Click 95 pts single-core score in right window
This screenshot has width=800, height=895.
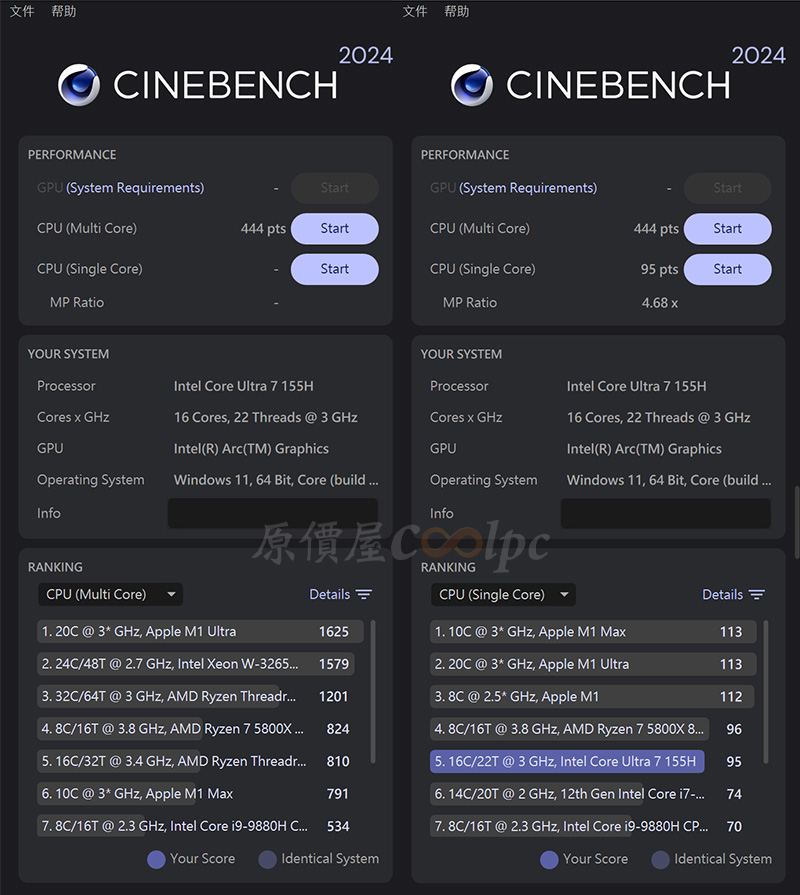(660, 269)
